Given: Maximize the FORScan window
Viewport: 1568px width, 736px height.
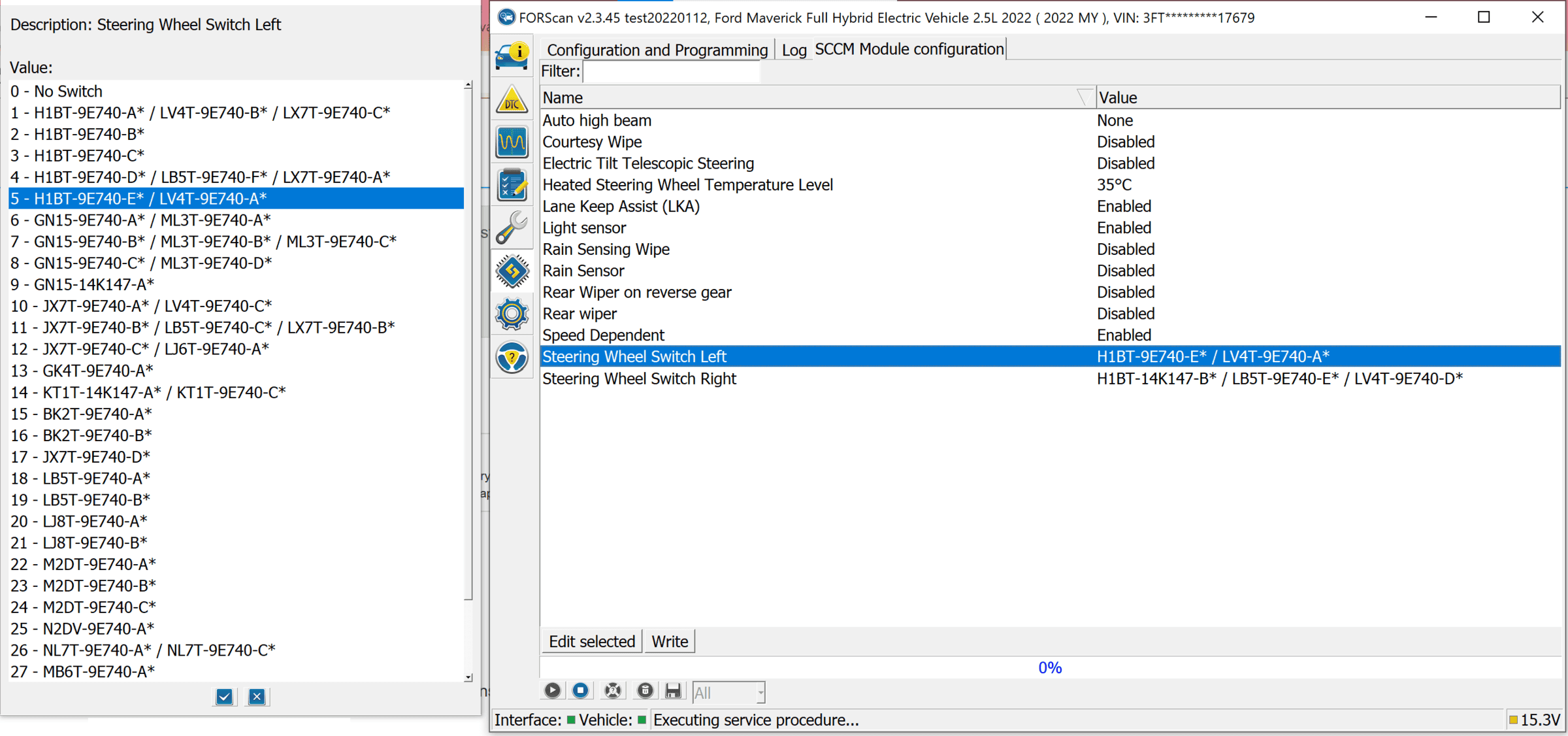Looking at the screenshot, I should coord(1484,17).
